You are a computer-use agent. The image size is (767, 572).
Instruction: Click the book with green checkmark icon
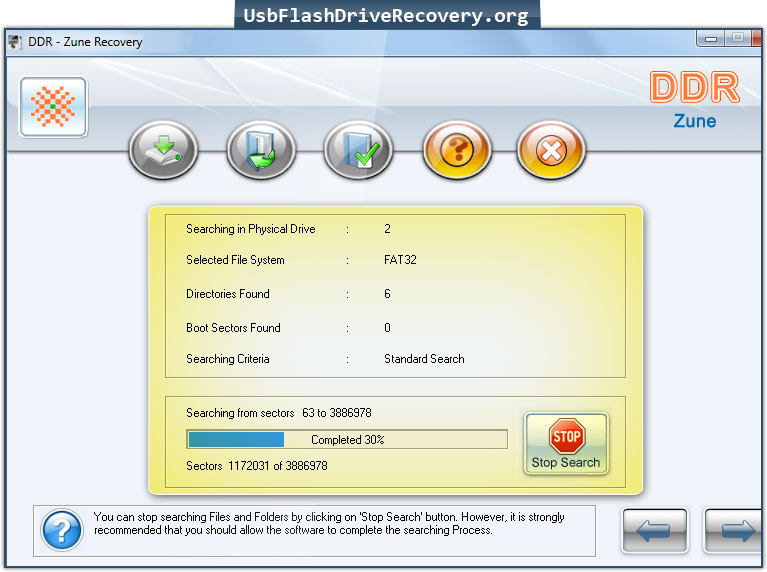(x=358, y=150)
